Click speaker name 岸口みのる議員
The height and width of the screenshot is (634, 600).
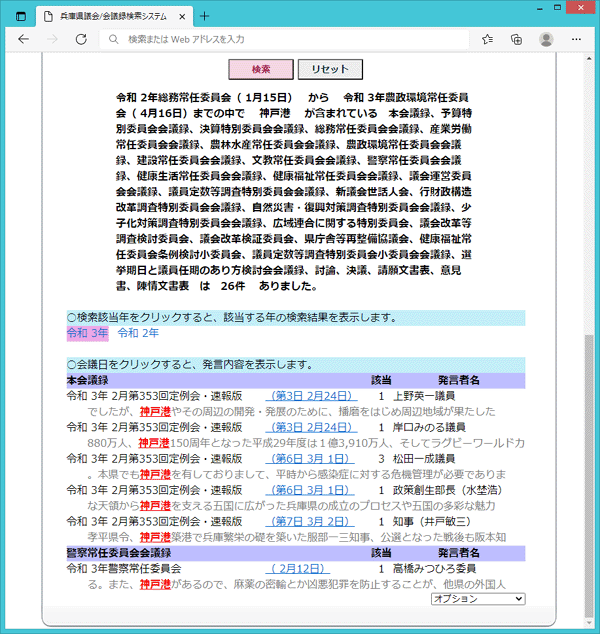pyautogui.click(x=429, y=427)
